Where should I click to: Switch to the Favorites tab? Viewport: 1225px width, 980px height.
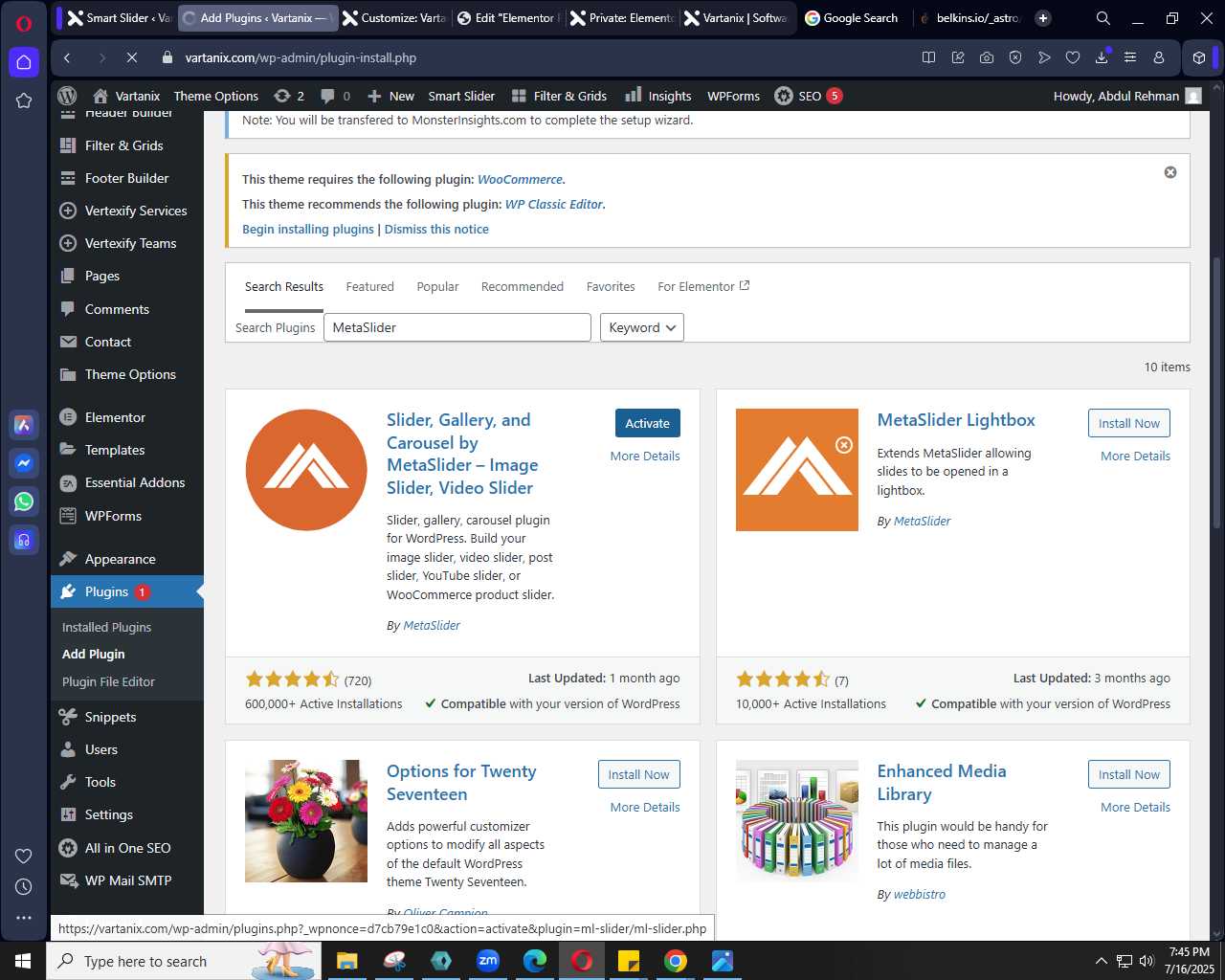pyautogui.click(x=611, y=286)
